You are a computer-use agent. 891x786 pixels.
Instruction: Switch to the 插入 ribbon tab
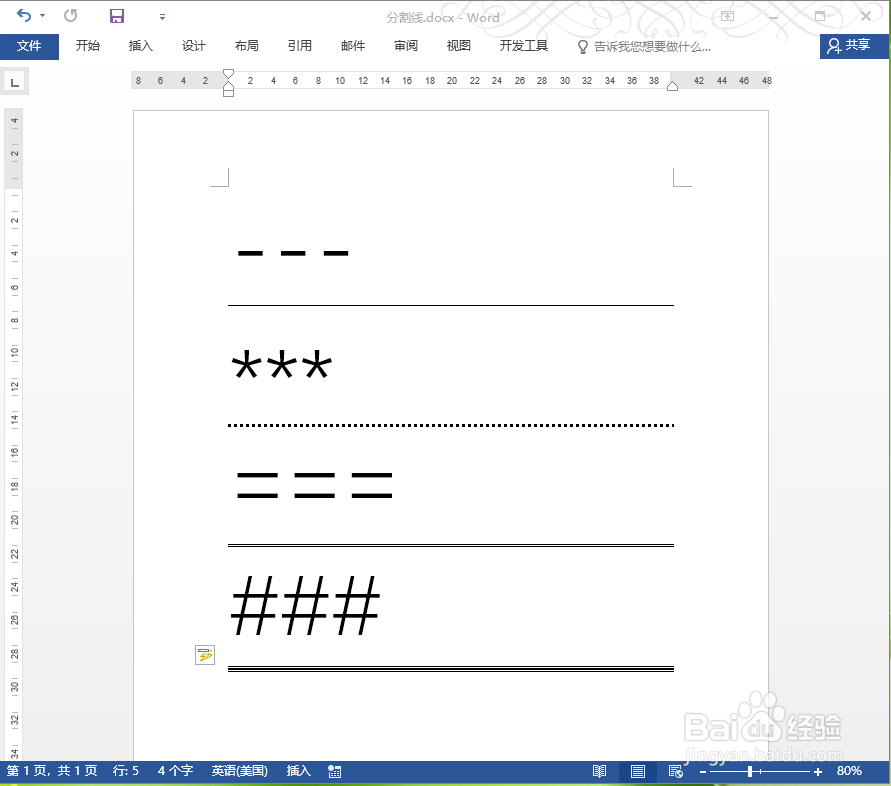140,46
